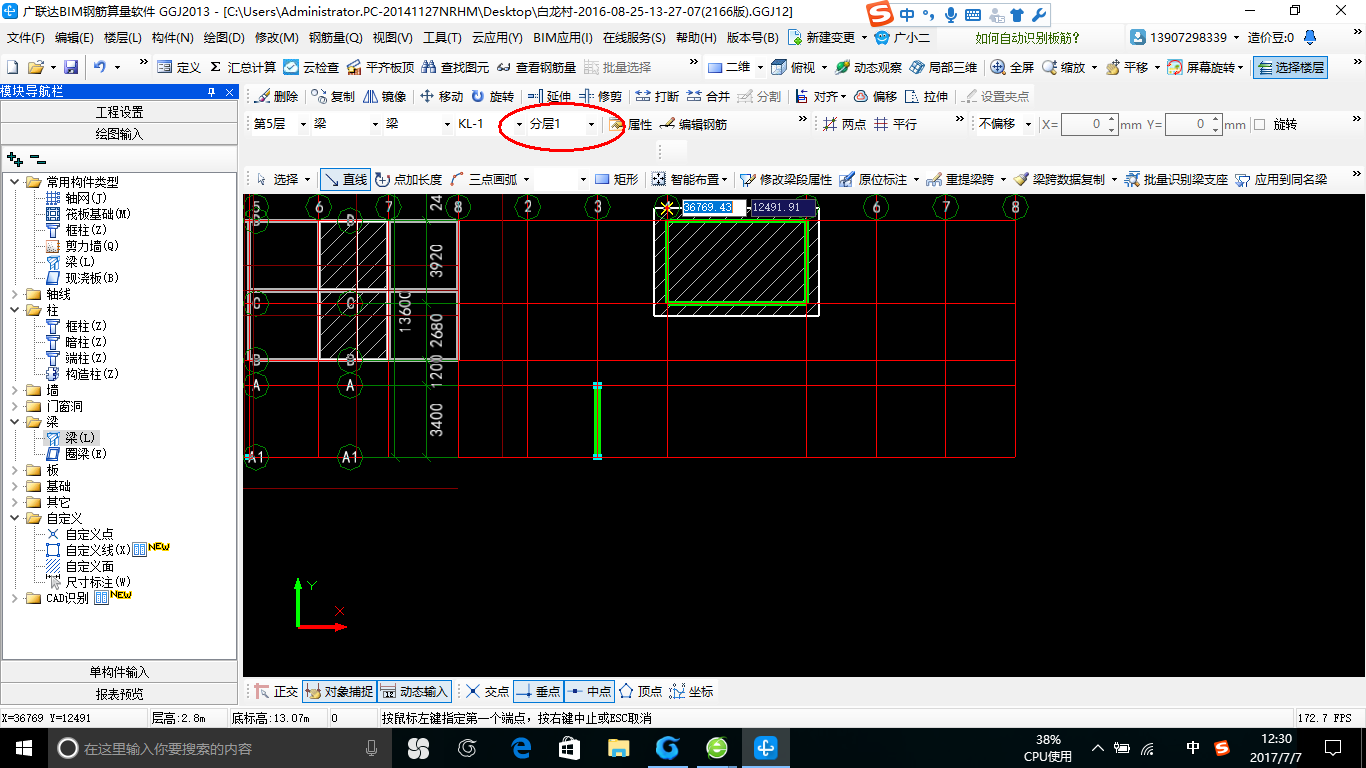Collapse the 常用构件类型 tree node
This screenshot has width=1366, height=768.
point(16,182)
